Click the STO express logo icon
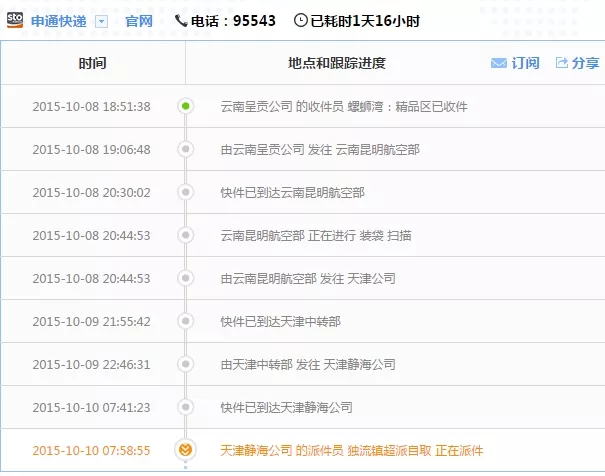Image resolution: width=605 pixels, height=476 pixels. [x=15, y=20]
